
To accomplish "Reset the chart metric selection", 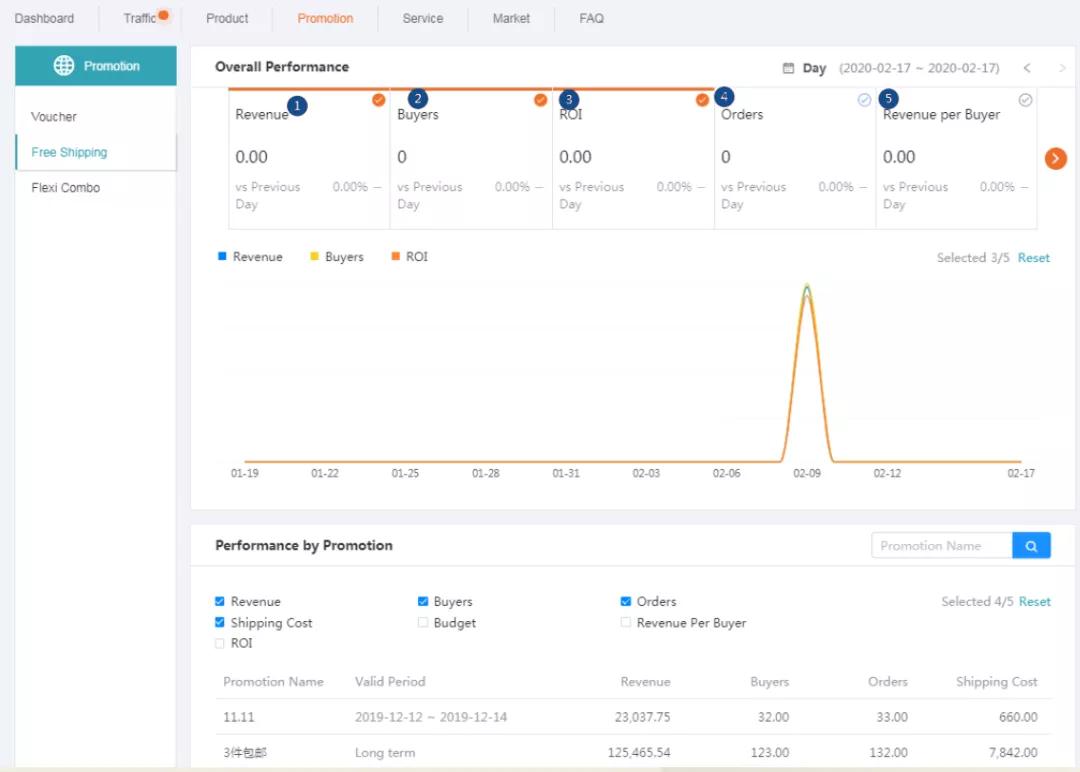I will click(1034, 258).
